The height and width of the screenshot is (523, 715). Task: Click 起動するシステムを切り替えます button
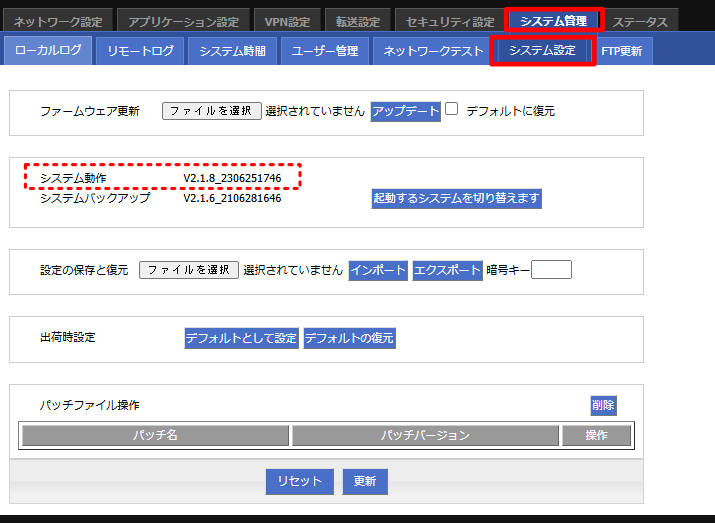pyautogui.click(x=456, y=198)
